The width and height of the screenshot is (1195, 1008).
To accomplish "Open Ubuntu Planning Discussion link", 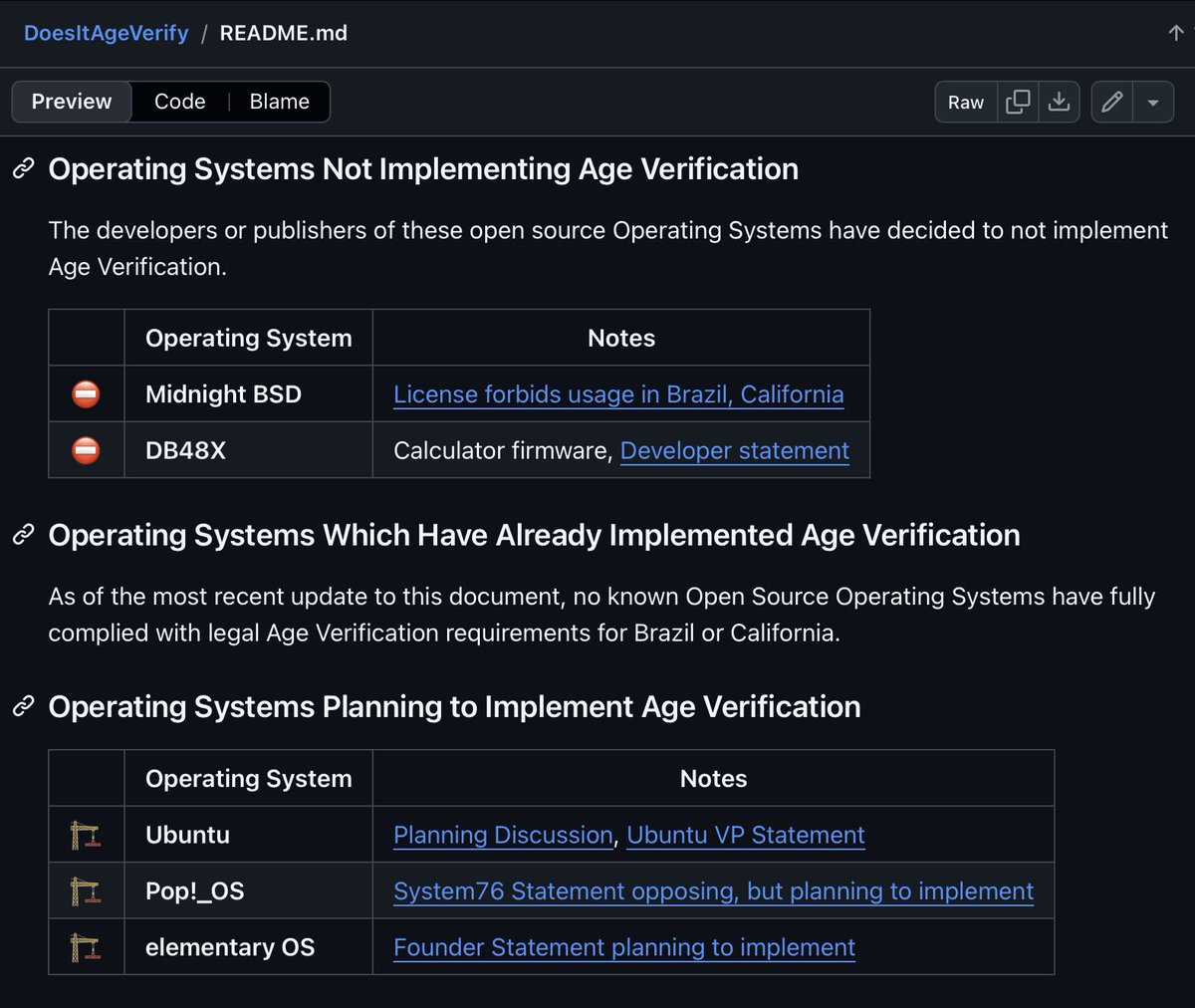I will tap(503, 835).
